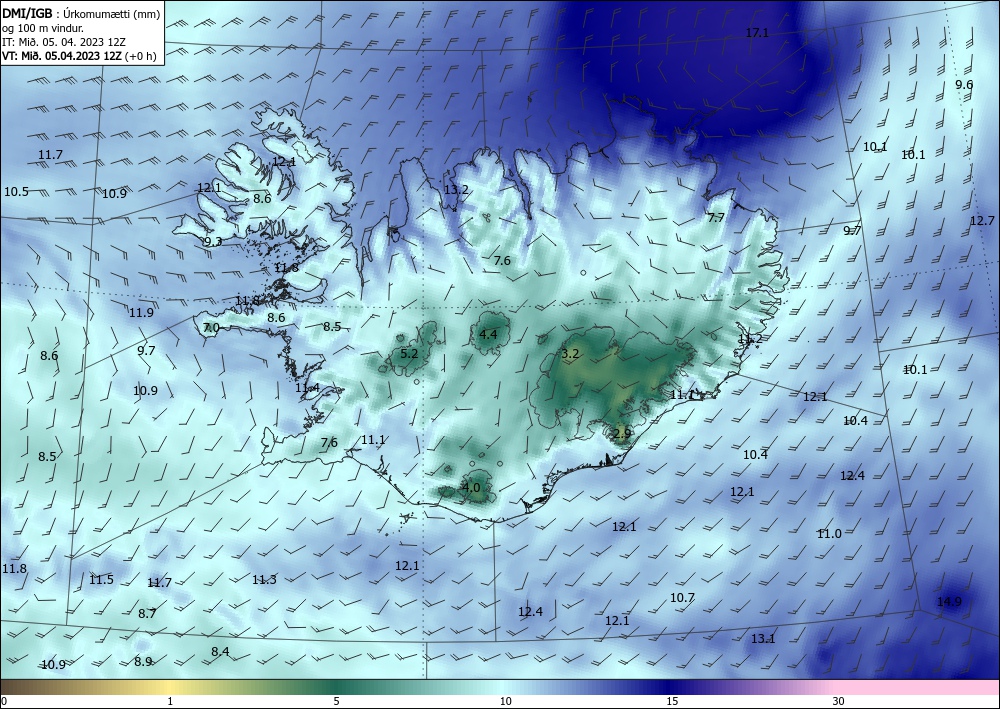Click the 4.4 value inside the glacier outline
Viewport: 1000px width, 709px height.
(488, 334)
